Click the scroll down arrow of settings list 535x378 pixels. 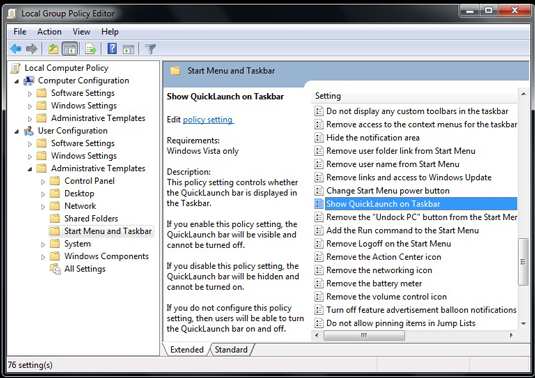(523, 323)
